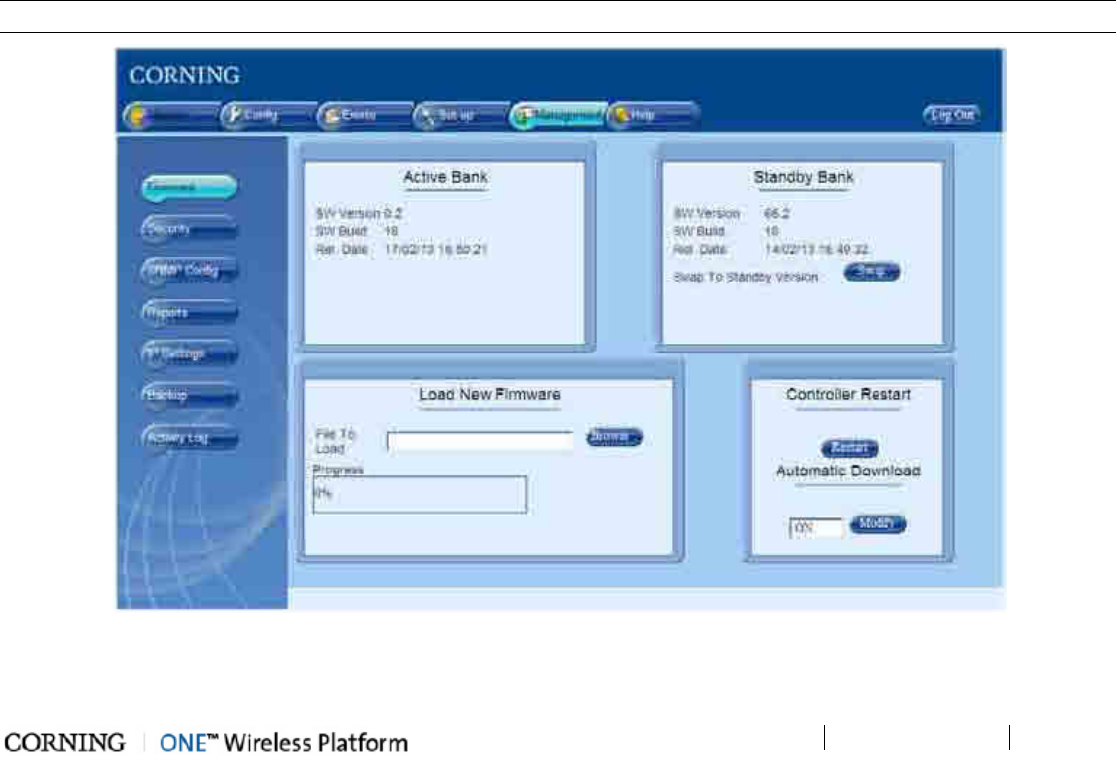Click the Swap To Standby Version label
The height and width of the screenshot is (762, 1116).
point(746,277)
